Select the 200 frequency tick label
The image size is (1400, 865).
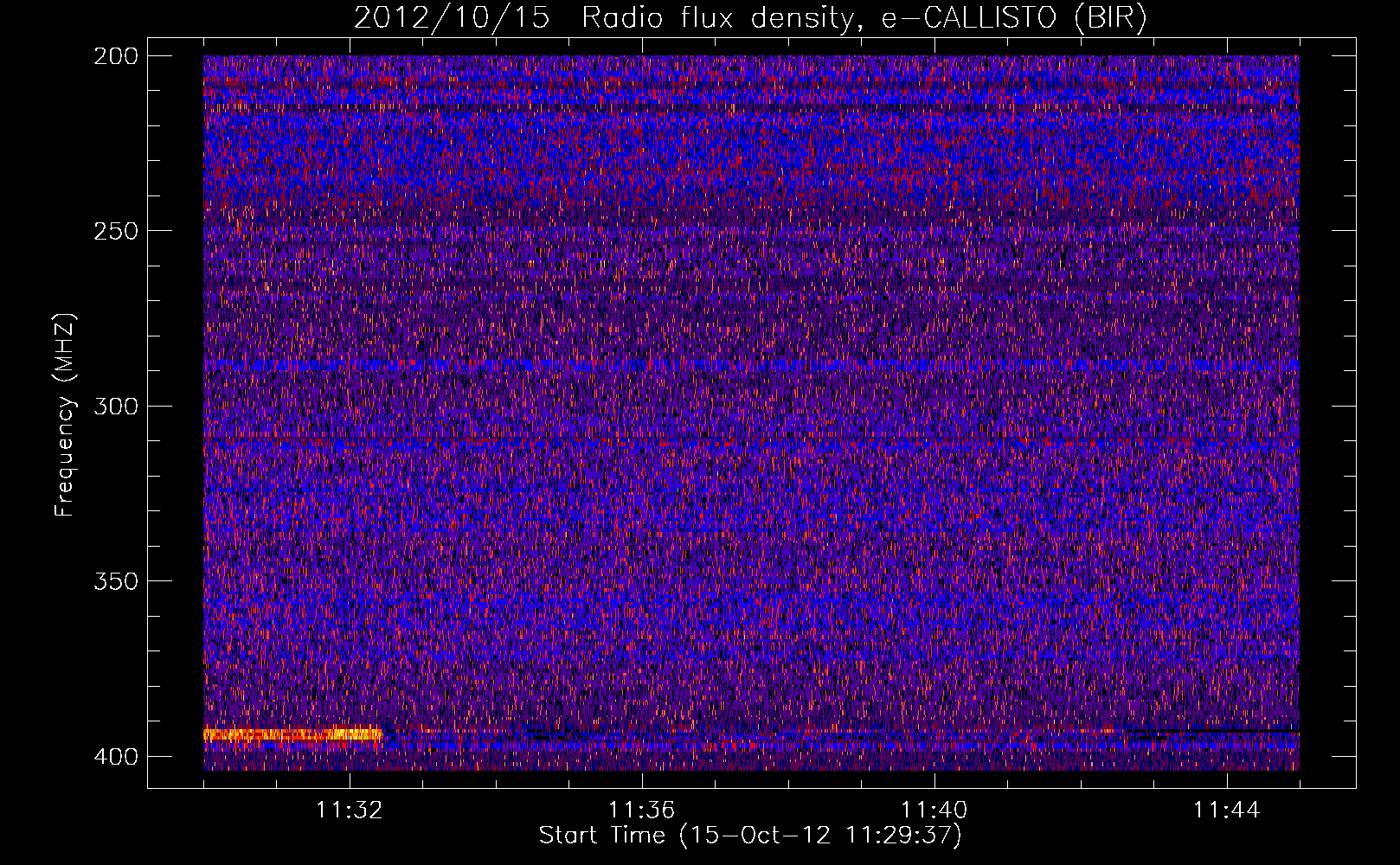pyautogui.click(x=115, y=56)
